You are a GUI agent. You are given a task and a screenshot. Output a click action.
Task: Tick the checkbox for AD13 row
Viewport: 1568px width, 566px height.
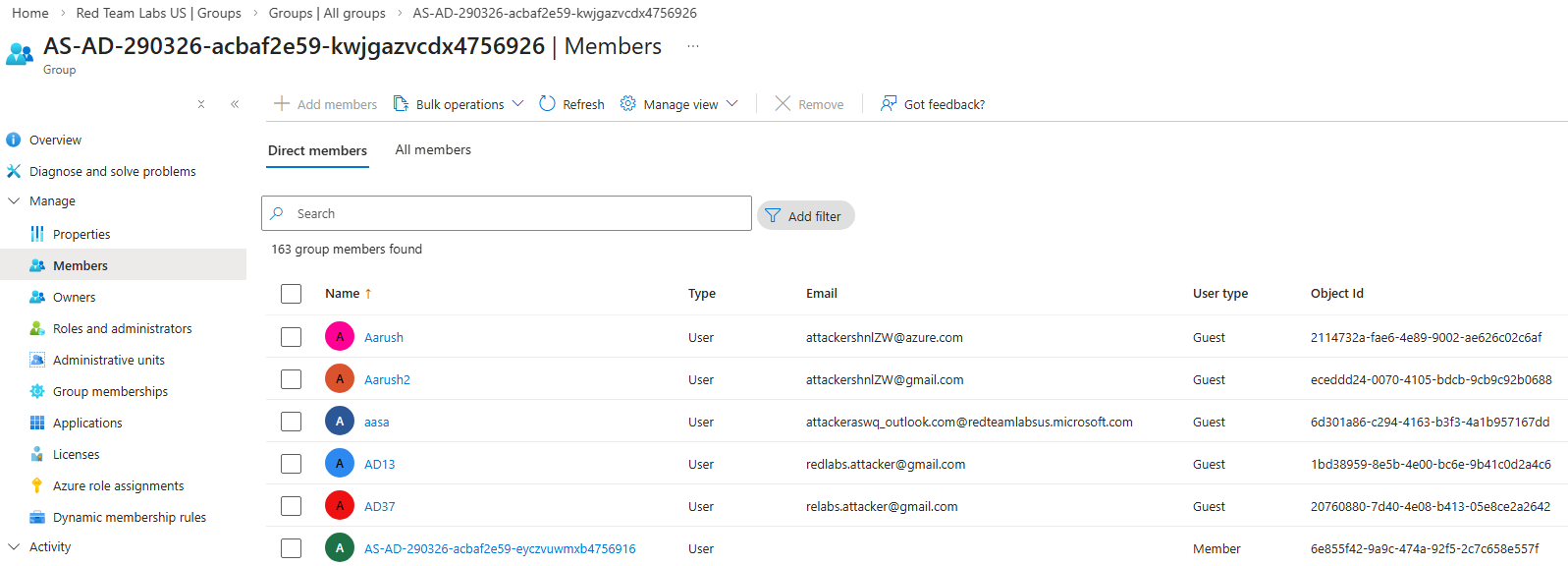click(x=291, y=464)
